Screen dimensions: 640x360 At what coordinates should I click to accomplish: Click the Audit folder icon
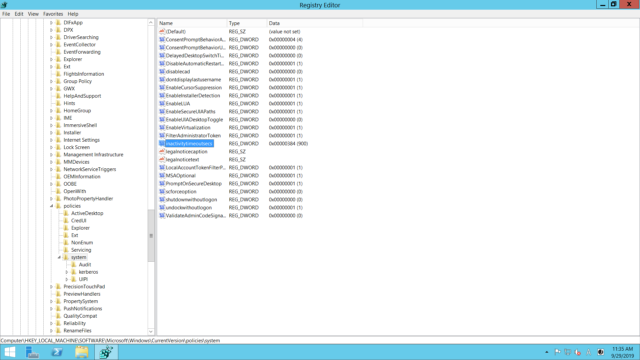coord(74,264)
